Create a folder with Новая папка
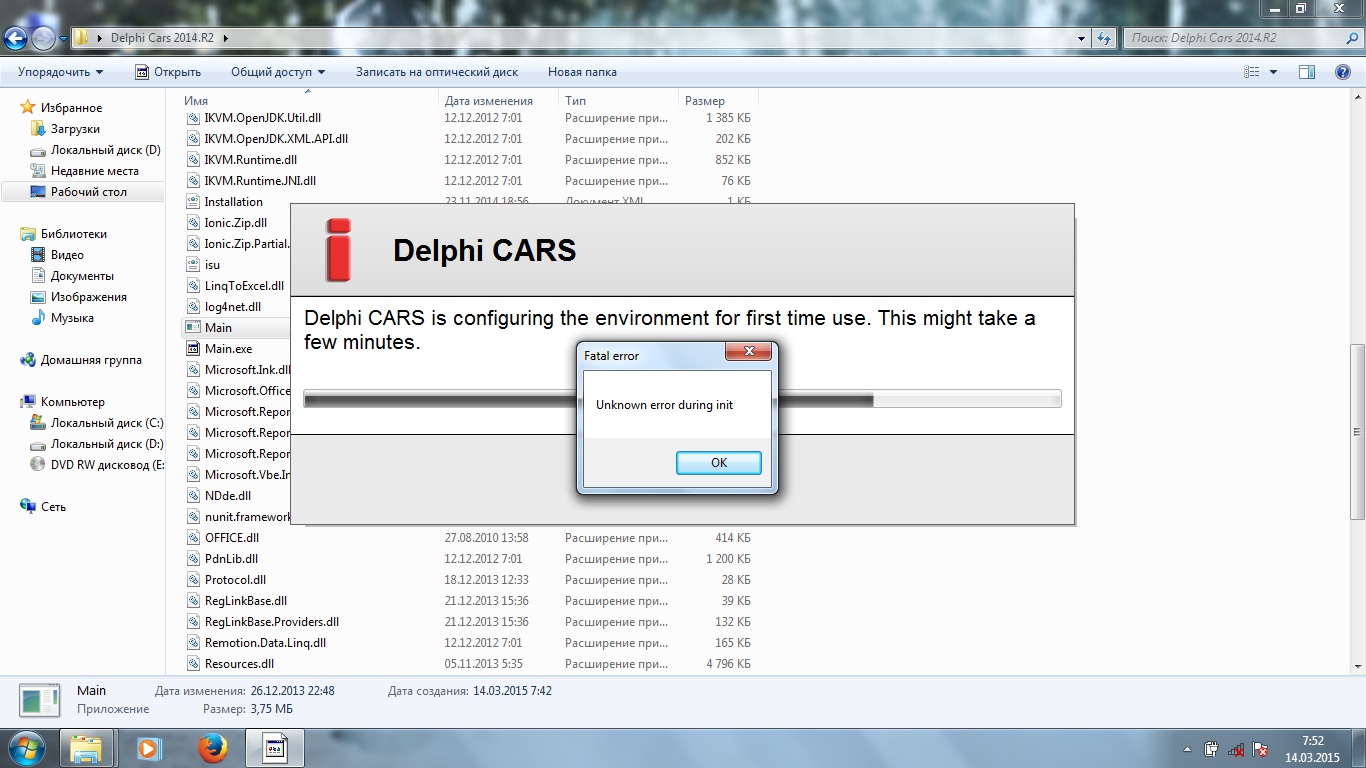The height and width of the screenshot is (768, 1366). [x=582, y=72]
